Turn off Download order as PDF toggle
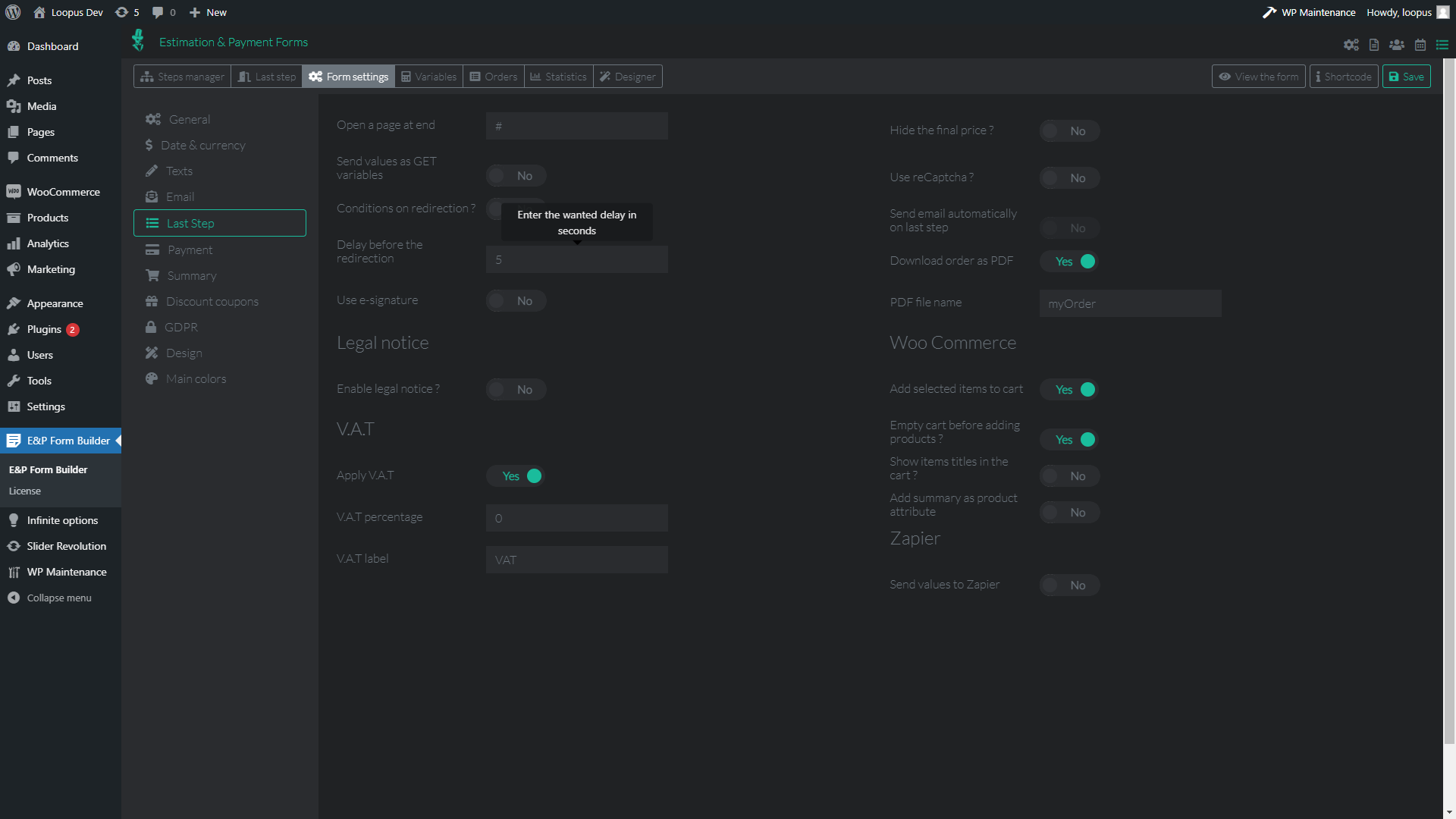The height and width of the screenshot is (819, 1456). tap(1069, 262)
